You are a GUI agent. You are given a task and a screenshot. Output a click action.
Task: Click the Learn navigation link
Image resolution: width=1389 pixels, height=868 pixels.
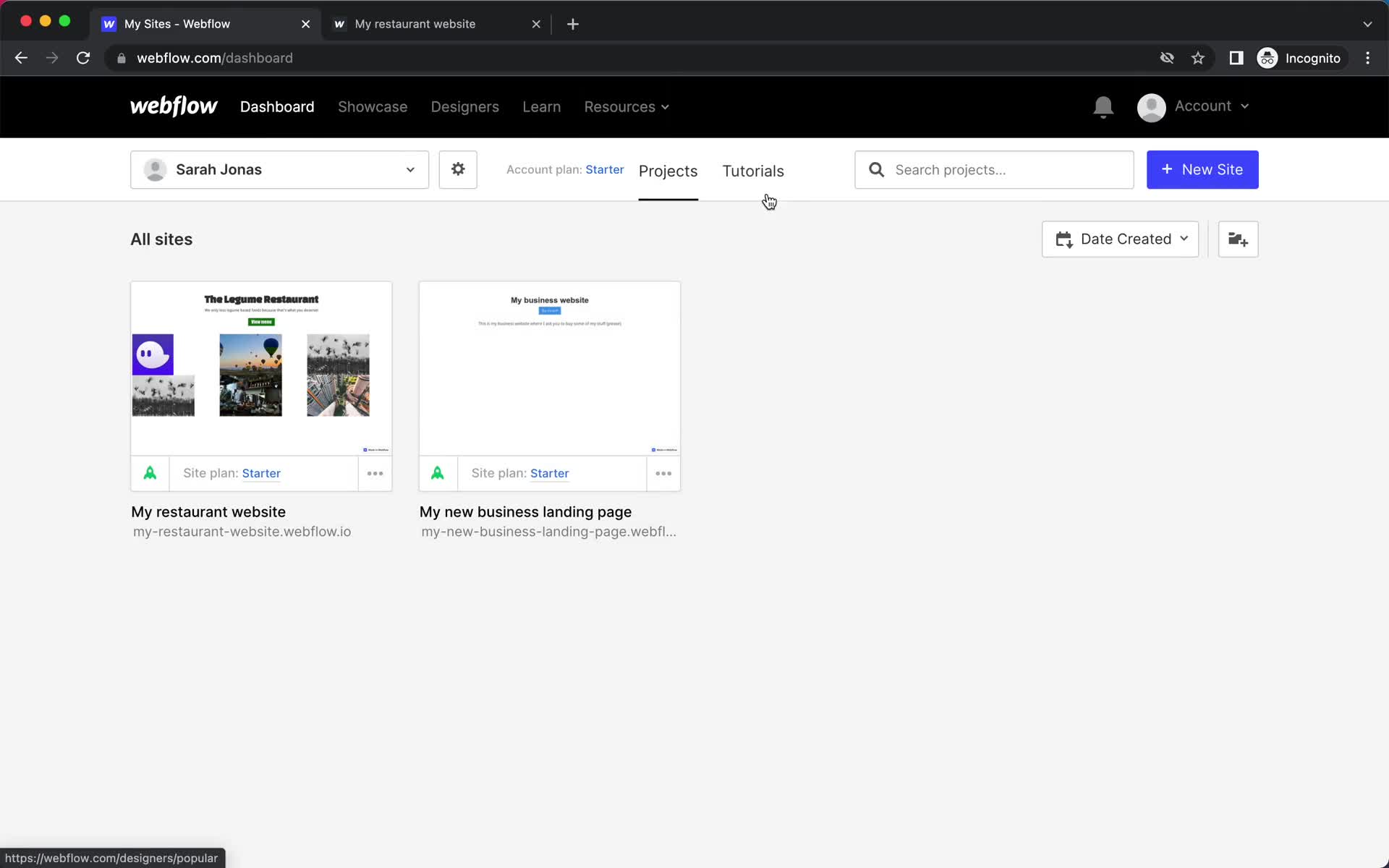[541, 107]
